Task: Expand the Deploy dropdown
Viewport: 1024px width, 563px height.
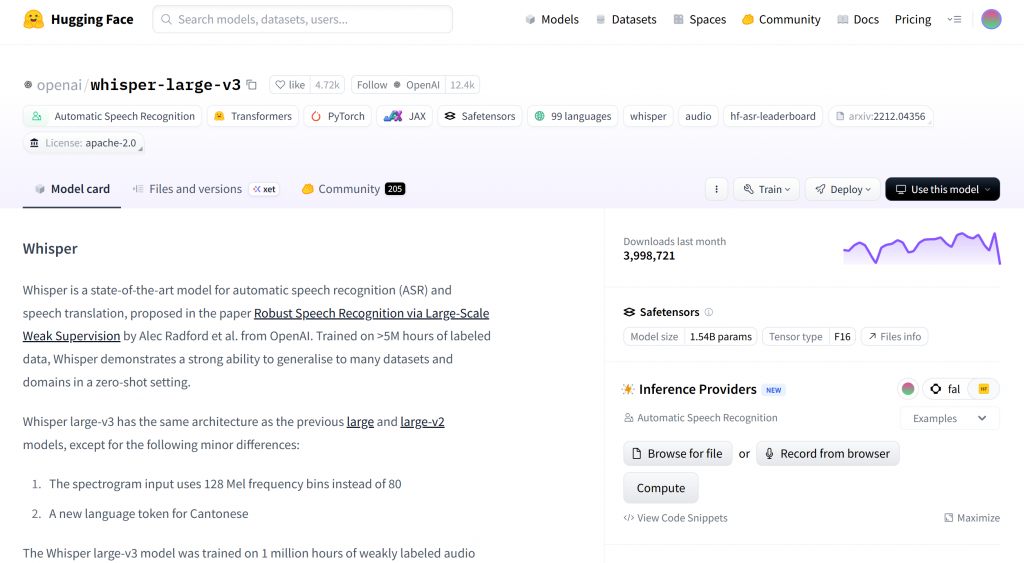Action: (x=842, y=189)
